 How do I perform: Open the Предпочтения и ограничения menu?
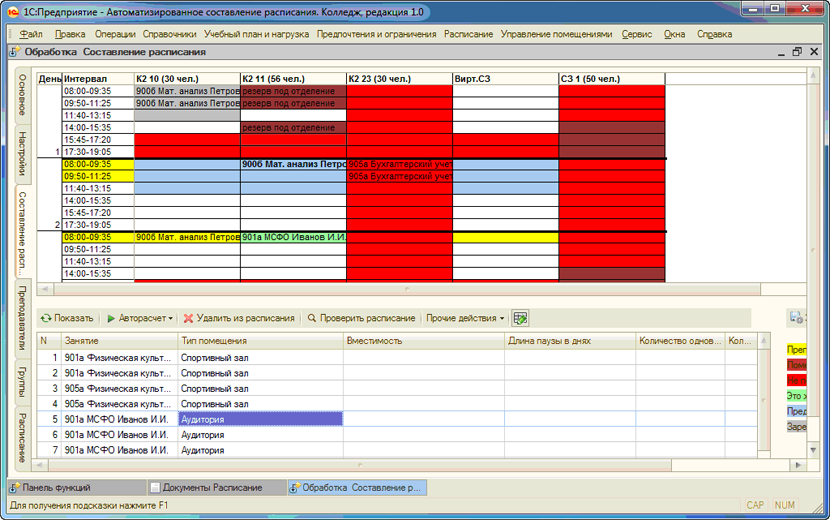[x=376, y=34]
